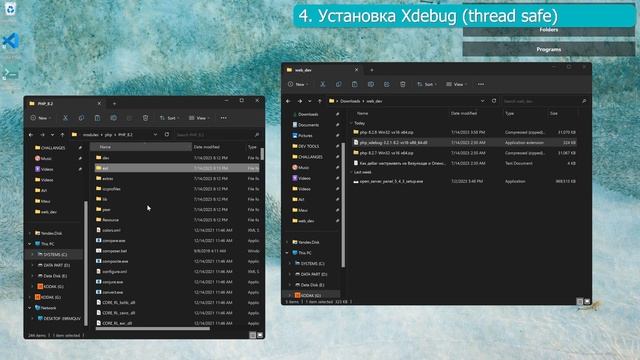640x360 pixels.
Task: Click horizontal scrollbar in PHP_8.2 file list
Action: pos(153,328)
